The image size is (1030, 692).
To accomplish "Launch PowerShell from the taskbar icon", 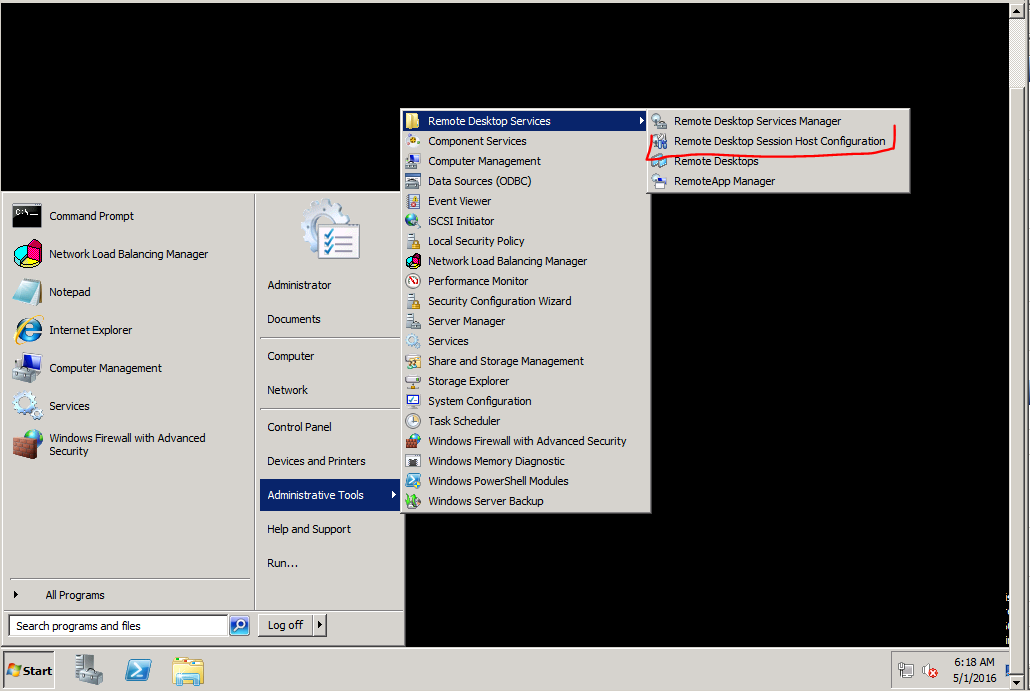I will pyautogui.click(x=138, y=670).
